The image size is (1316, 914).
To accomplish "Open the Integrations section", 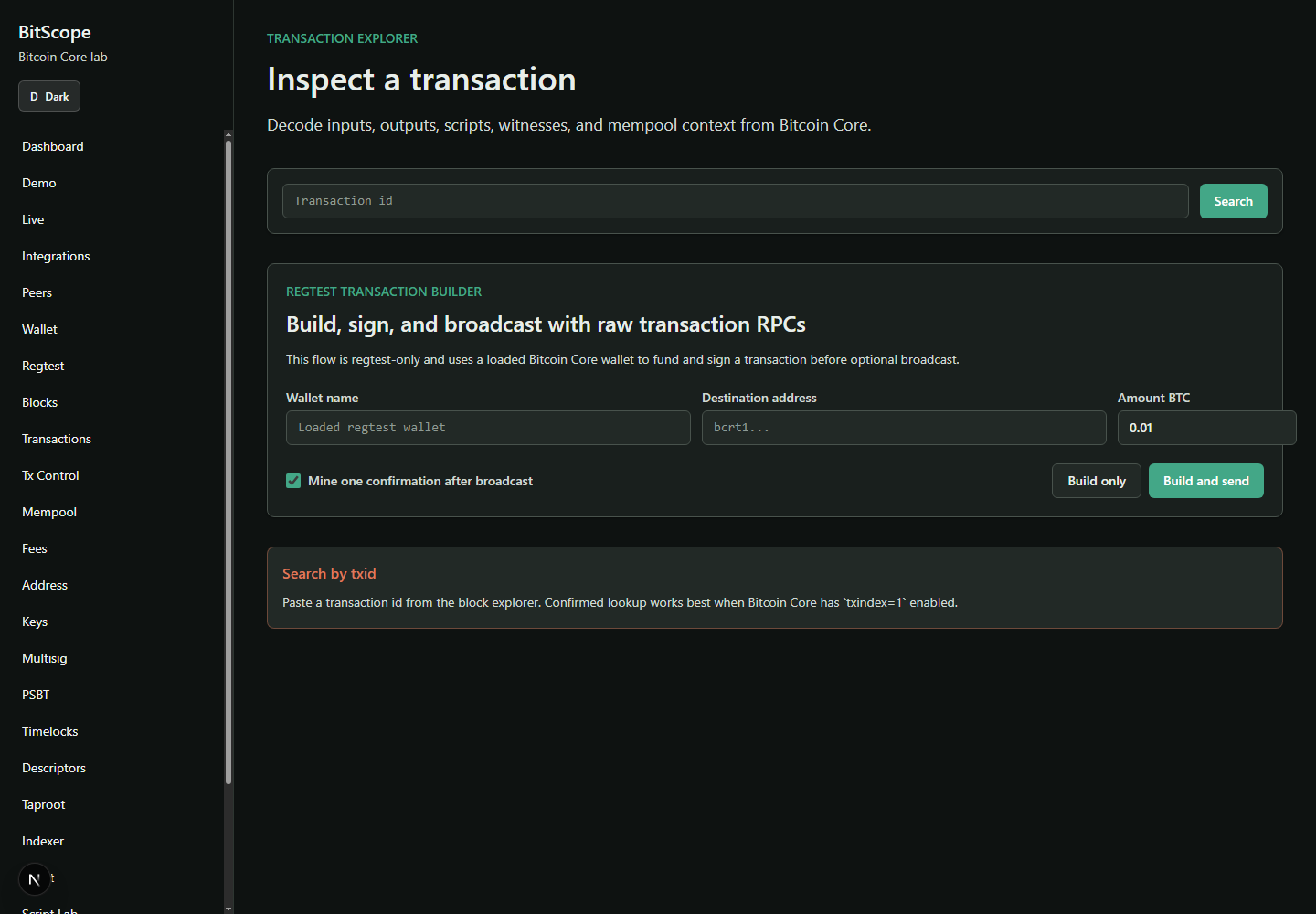I will click(56, 256).
